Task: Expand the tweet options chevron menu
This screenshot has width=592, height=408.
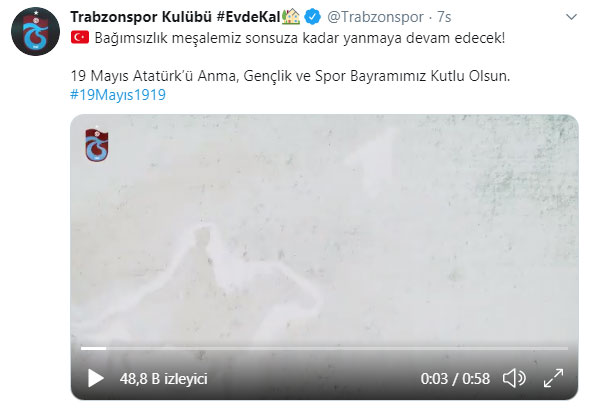Action: point(572,17)
